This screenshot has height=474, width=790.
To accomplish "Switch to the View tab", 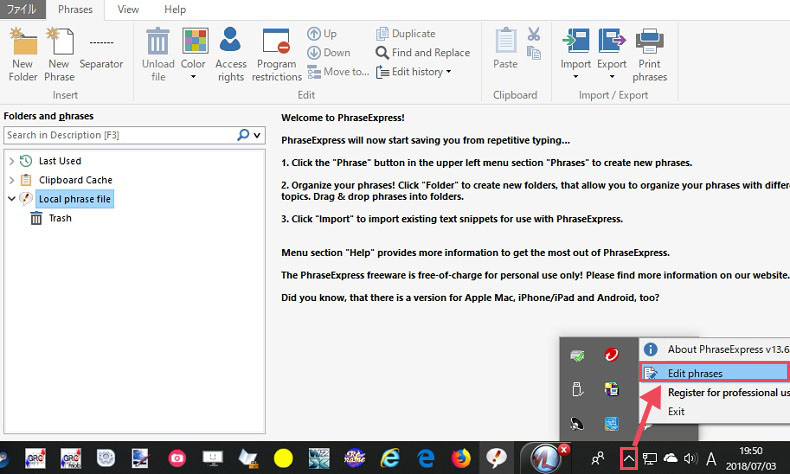I will 128,10.
